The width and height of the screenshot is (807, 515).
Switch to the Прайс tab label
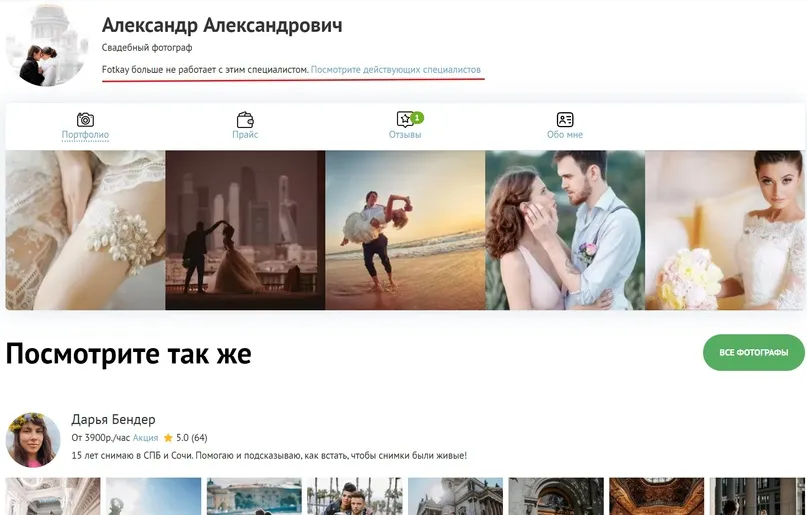tap(245, 135)
